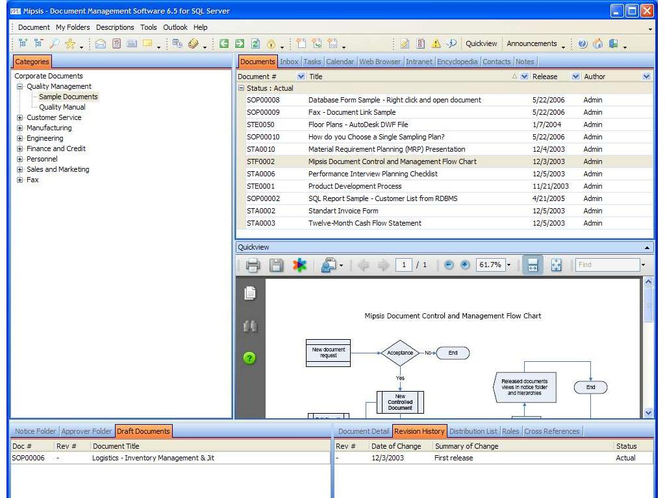Screen dimensions: 665x498
Task: Open the Document # column filter dropdown
Action: (x=301, y=76)
